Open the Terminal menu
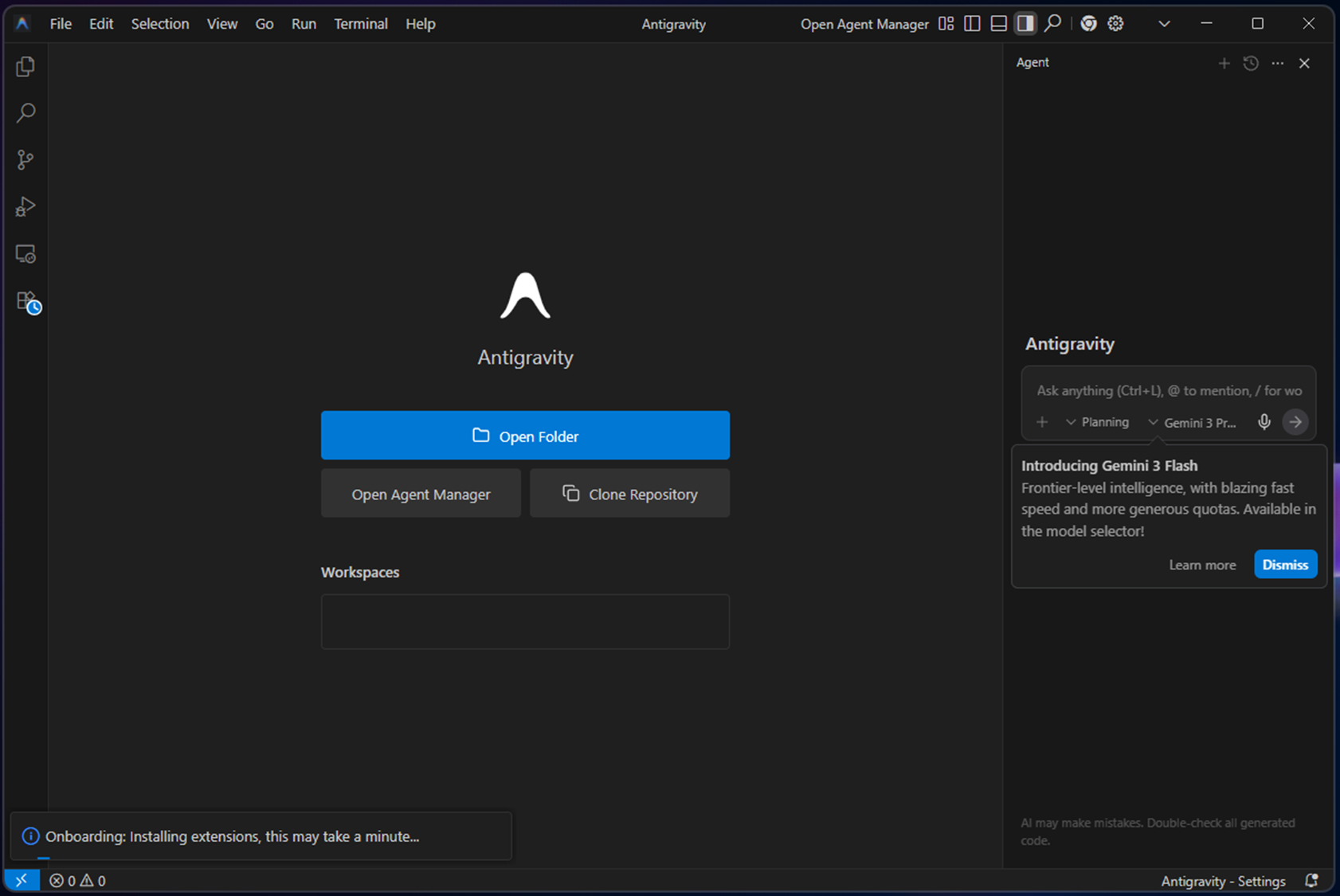 pos(361,24)
